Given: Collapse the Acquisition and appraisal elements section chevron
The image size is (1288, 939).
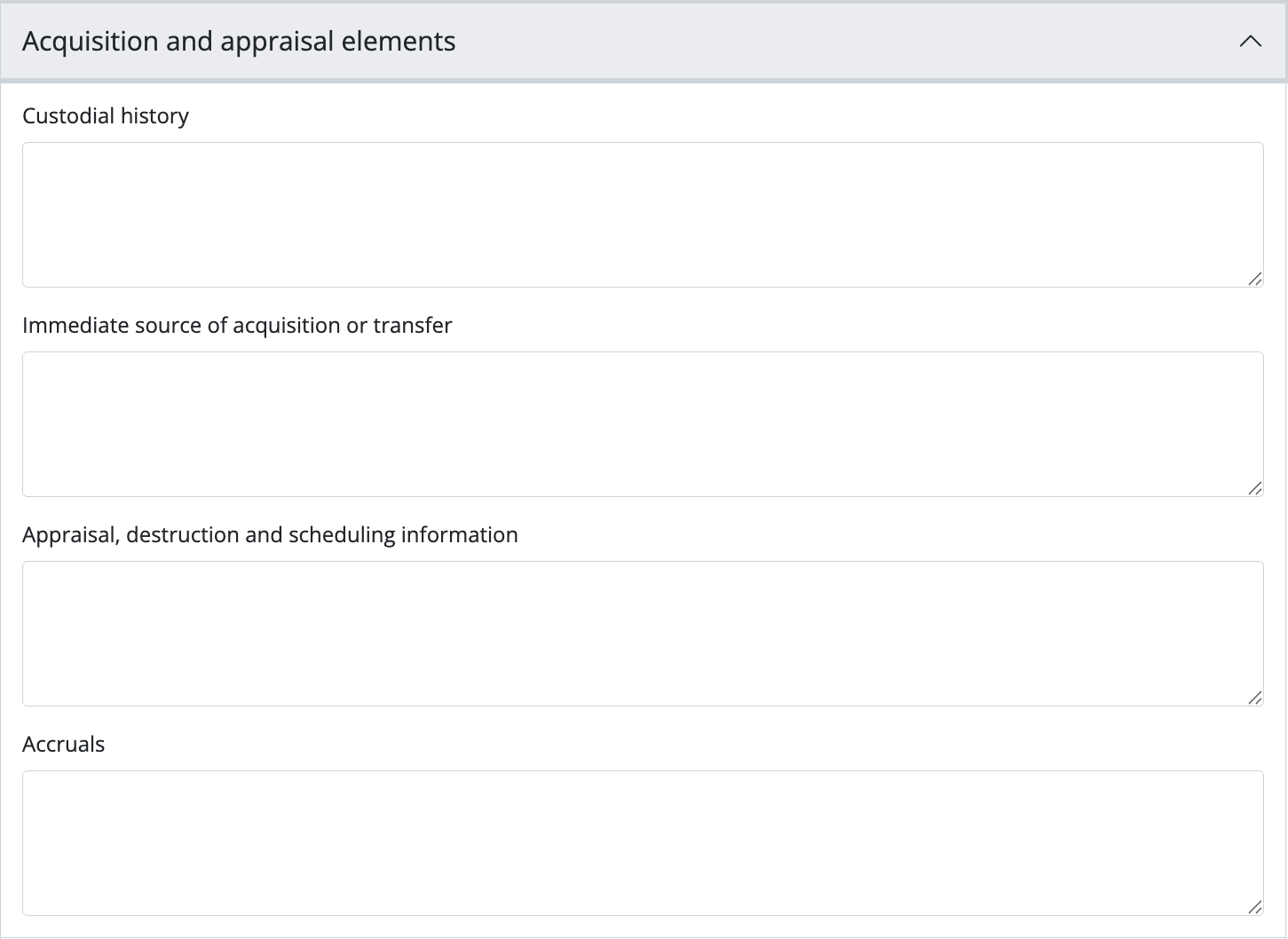Looking at the screenshot, I should coord(1250,41).
